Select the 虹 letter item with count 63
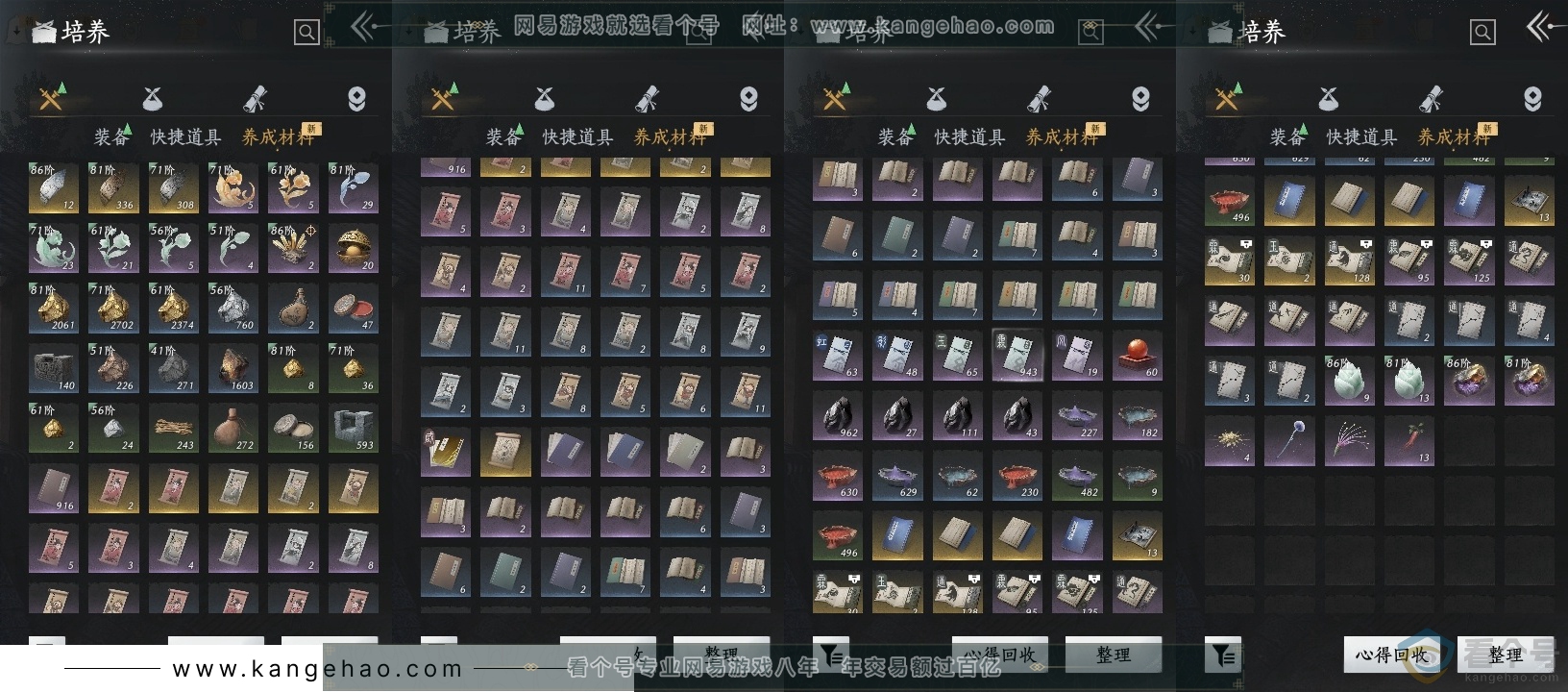This screenshot has height=692, width=1568. tap(838, 355)
